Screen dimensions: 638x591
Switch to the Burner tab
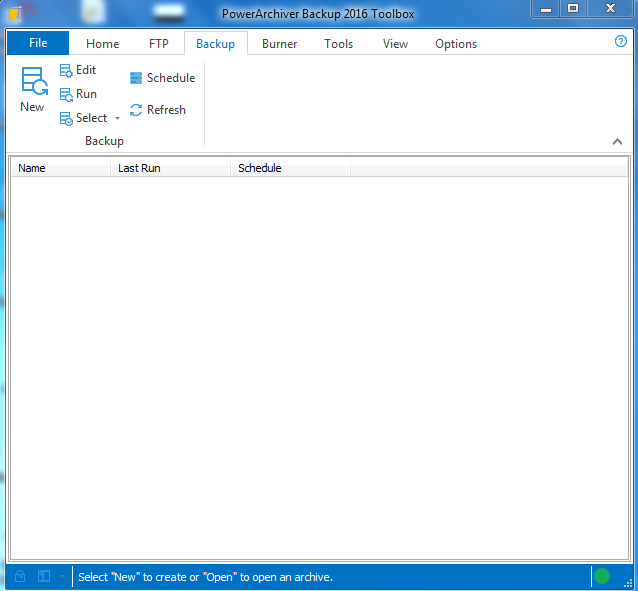[x=280, y=44]
